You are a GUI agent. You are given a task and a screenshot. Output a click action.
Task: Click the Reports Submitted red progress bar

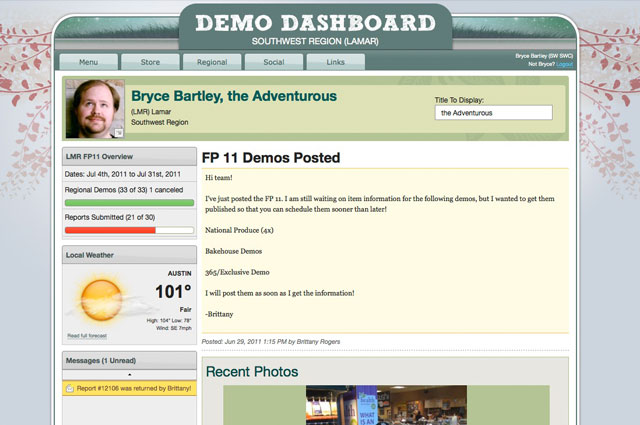point(129,230)
